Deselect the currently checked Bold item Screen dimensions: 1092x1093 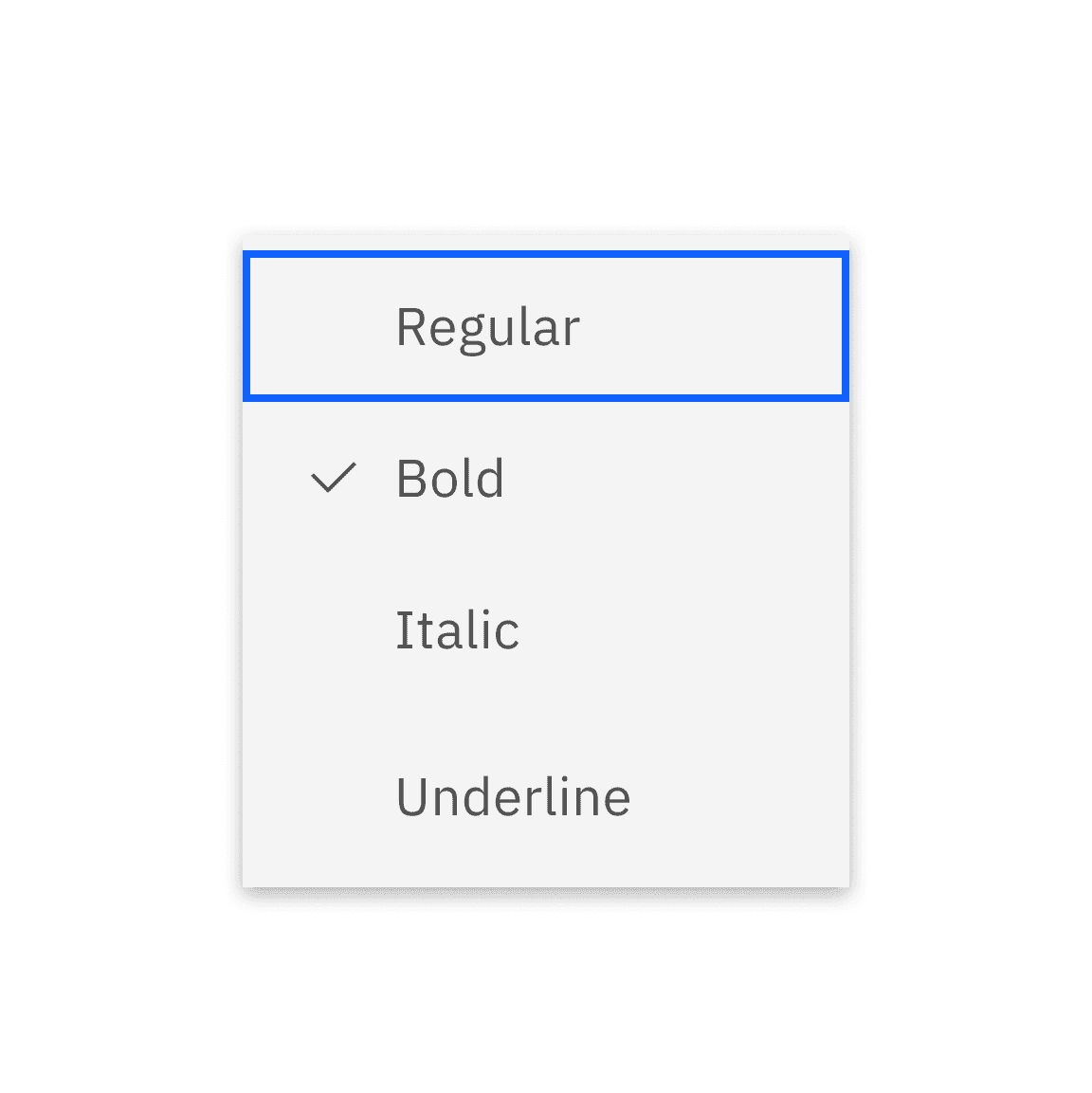(450, 479)
